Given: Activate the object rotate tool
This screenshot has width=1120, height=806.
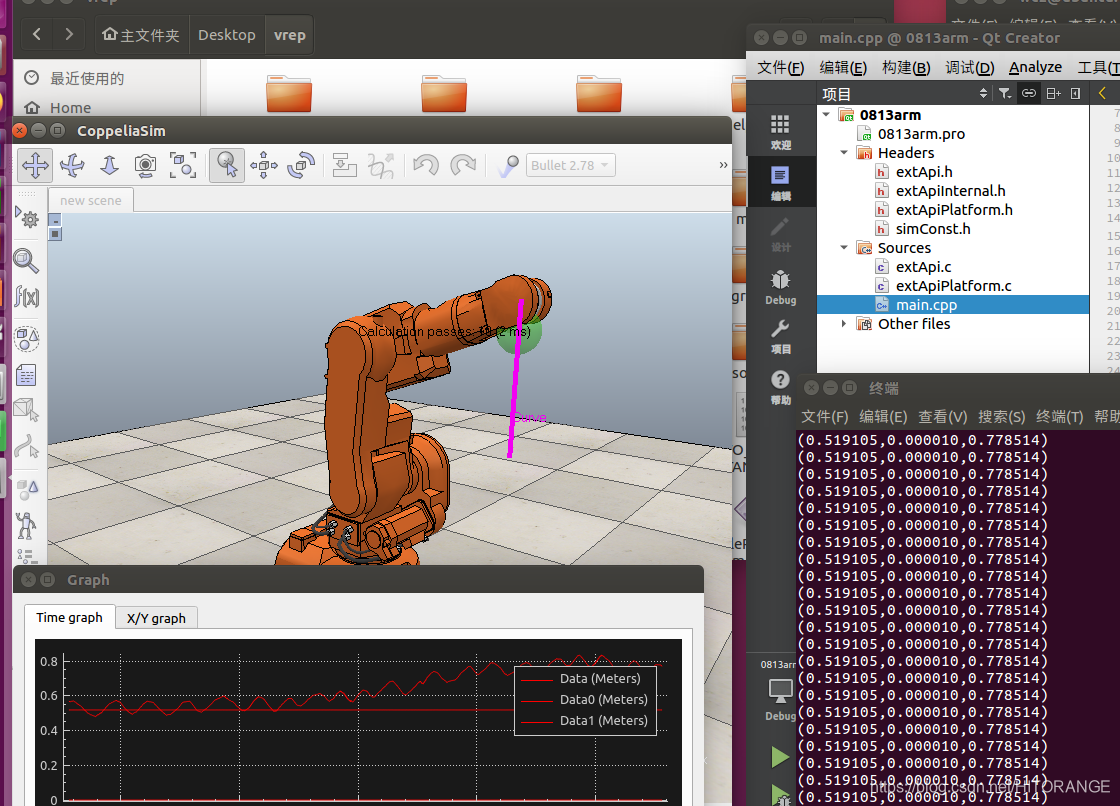Looking at the screenshot, I should pyautogui.click(x=301, y=165).
